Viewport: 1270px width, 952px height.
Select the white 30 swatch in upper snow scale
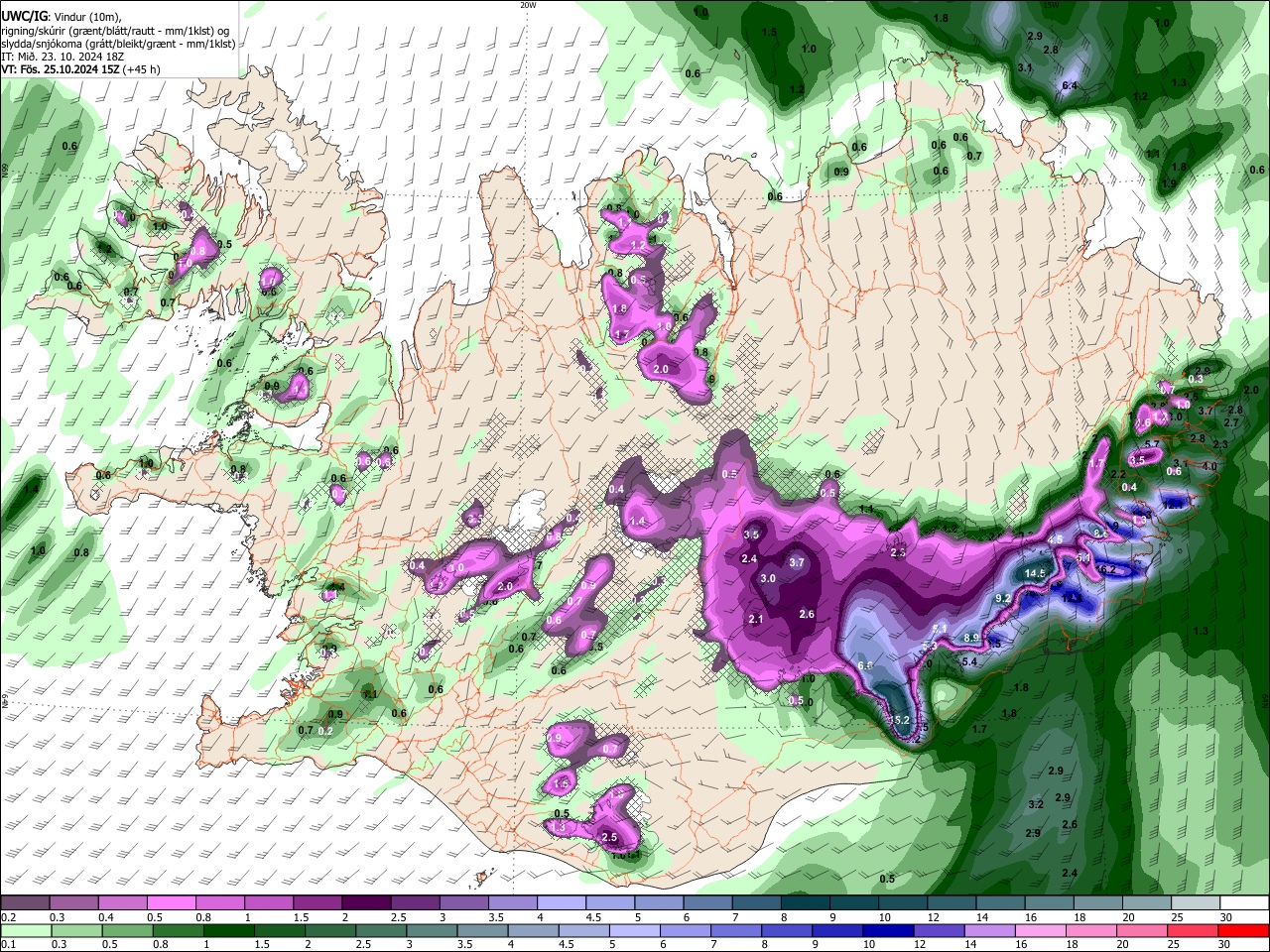1245,902
